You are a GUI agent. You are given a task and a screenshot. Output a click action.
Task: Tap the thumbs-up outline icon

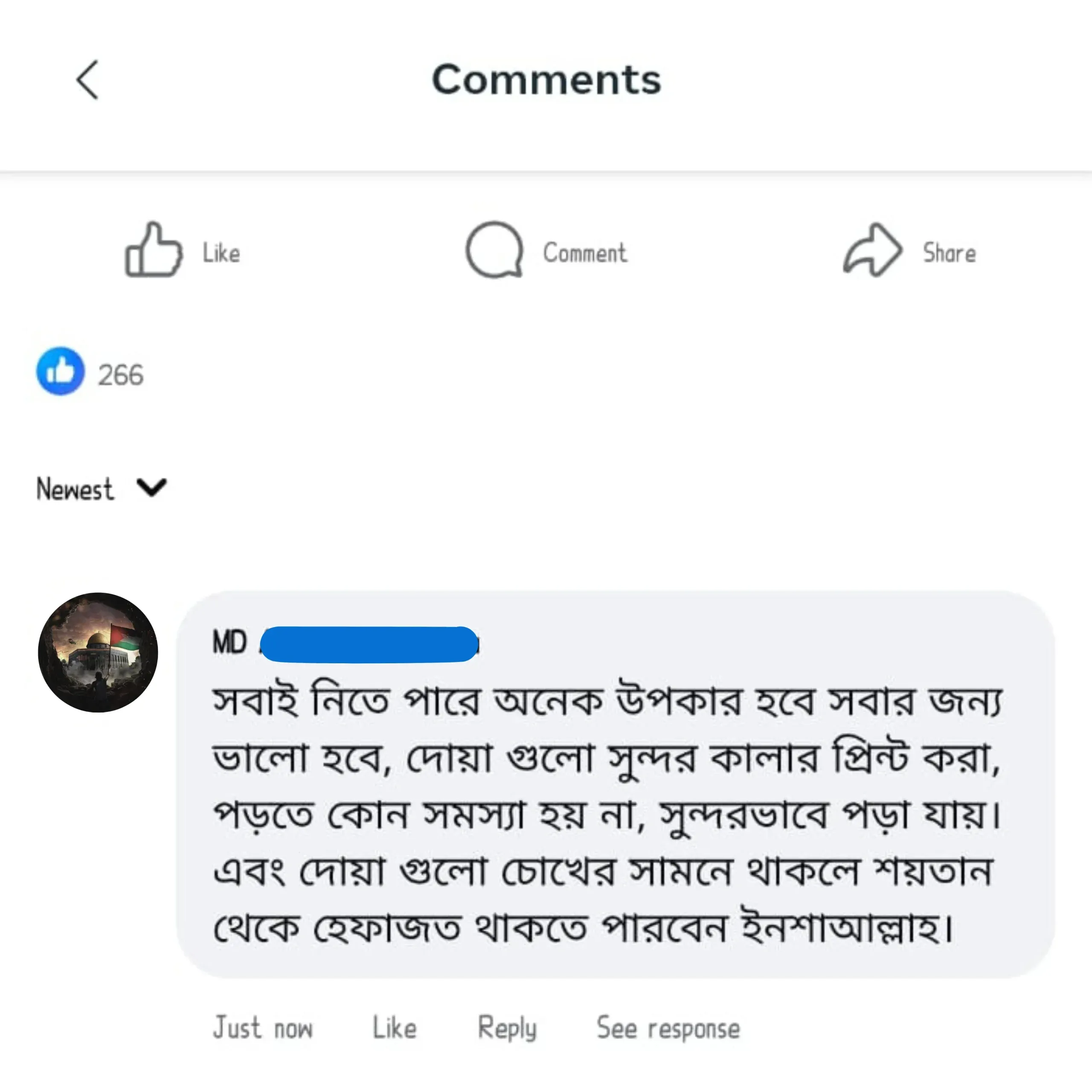tap(153, 250)
